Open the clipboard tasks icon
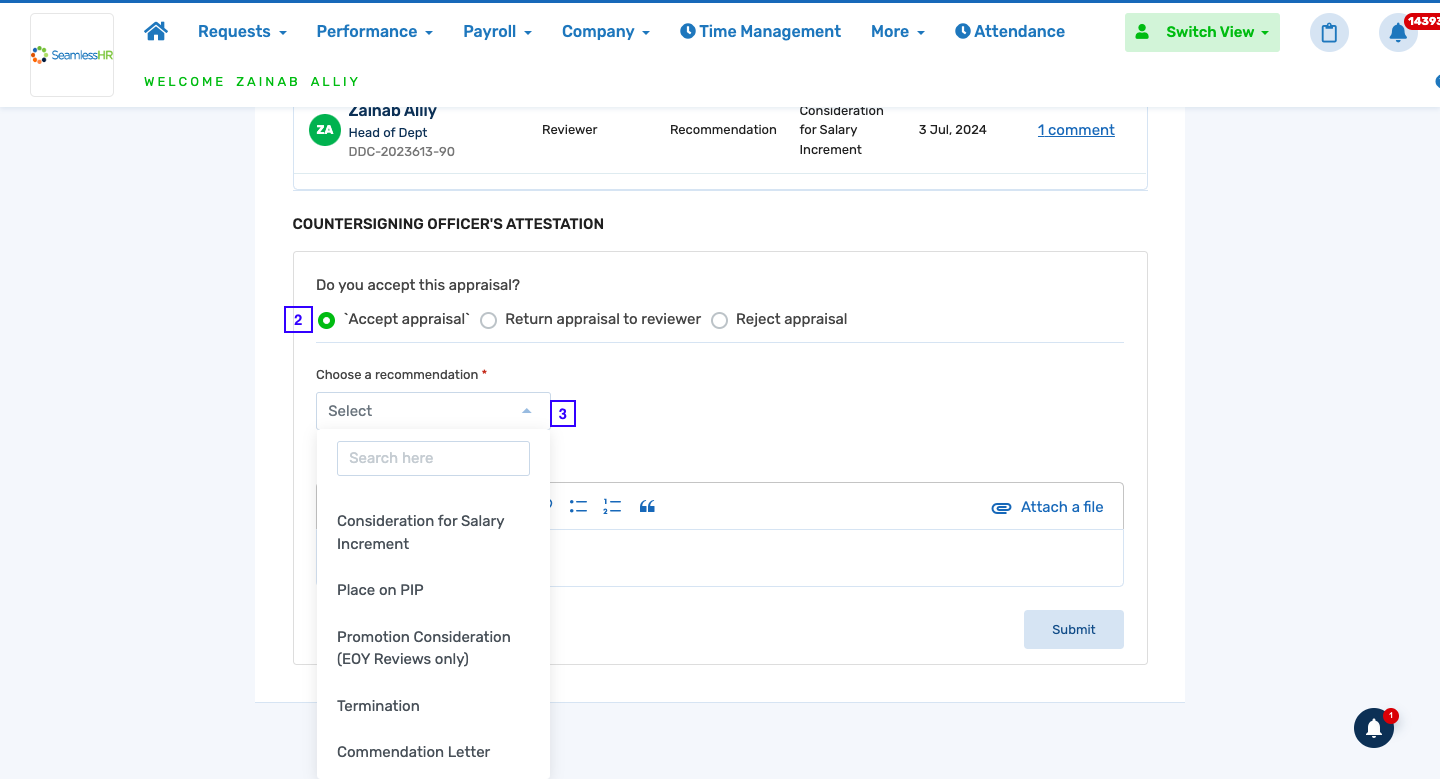Screen dimensions: 1440x779 click(x=1329, y=33)
